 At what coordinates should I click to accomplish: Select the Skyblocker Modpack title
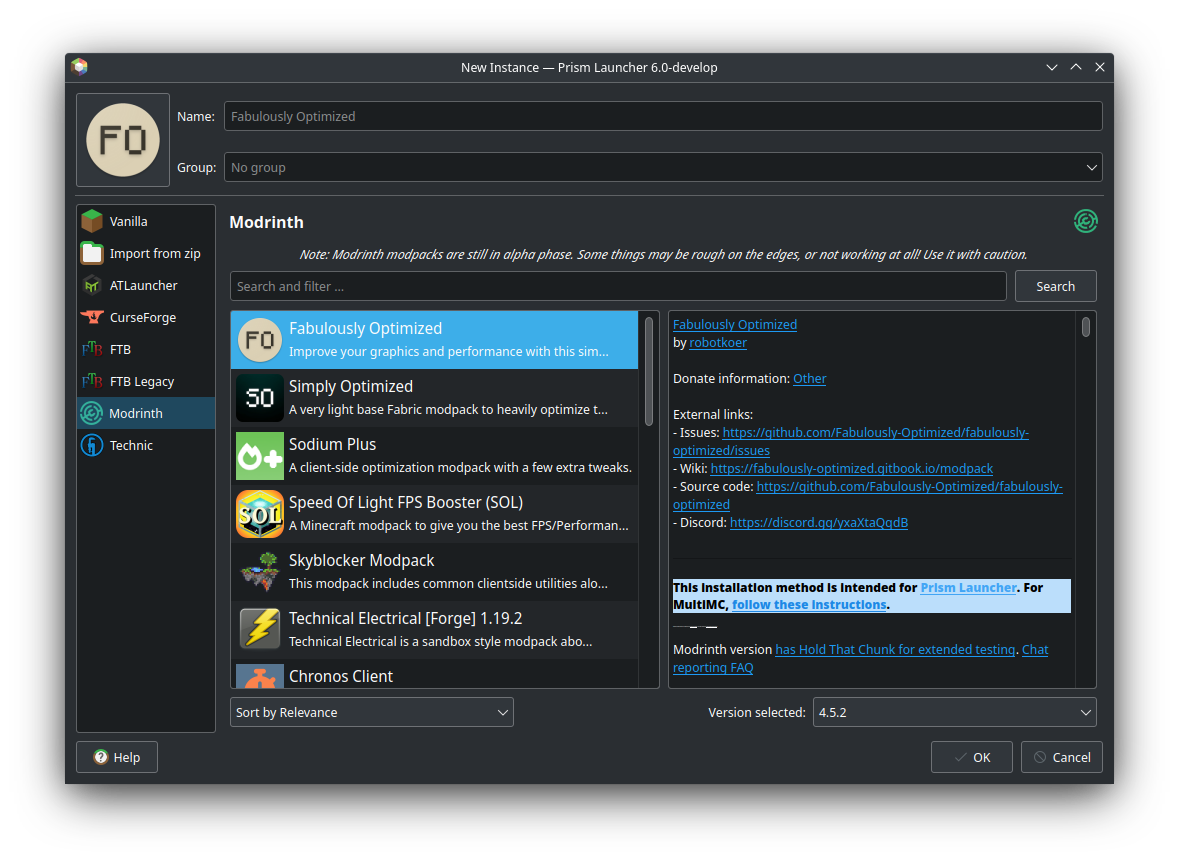tap(362, 560)
